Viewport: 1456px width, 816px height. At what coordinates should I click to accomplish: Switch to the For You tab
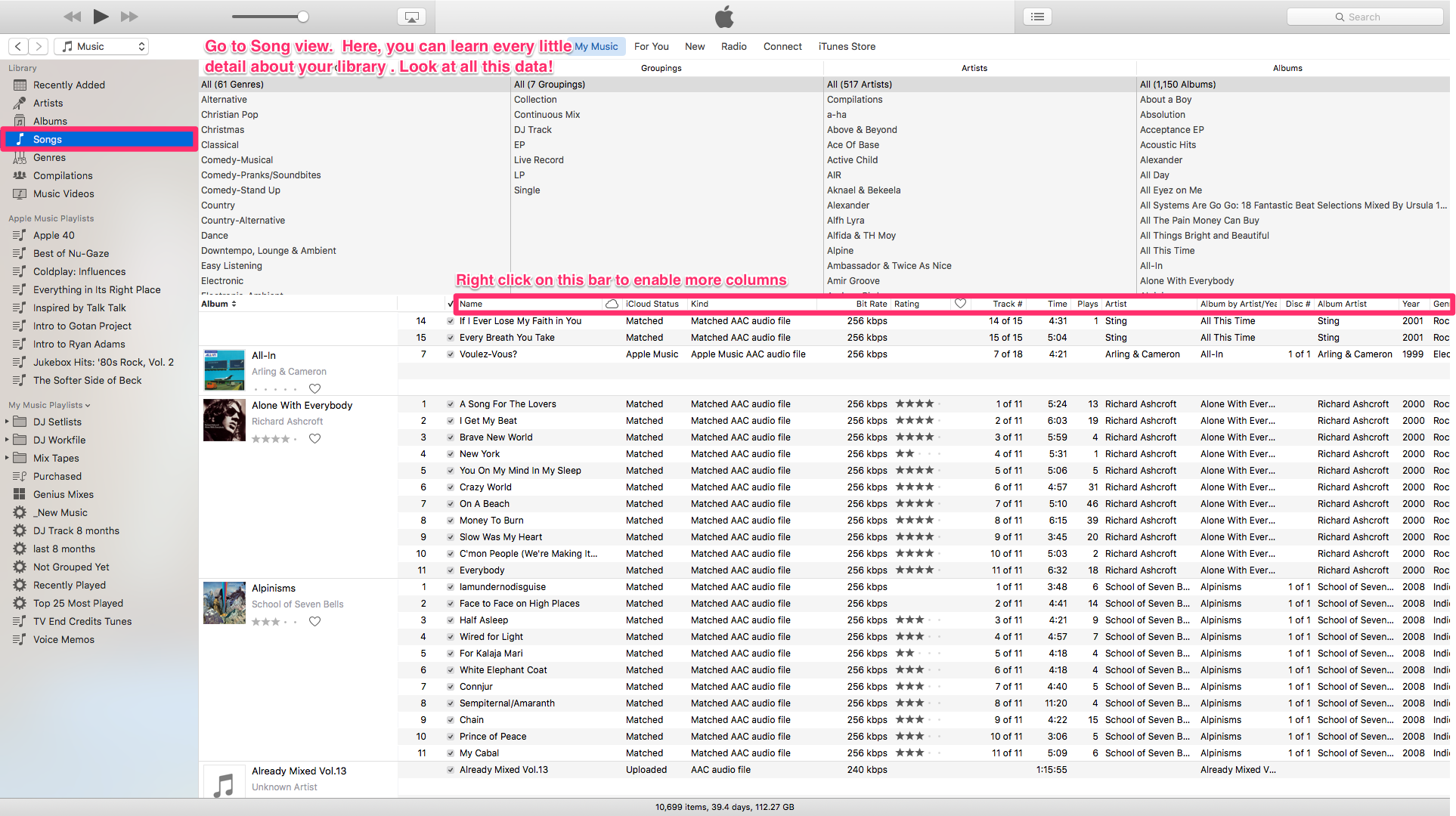pyautogui.click(x=651, y=47)
